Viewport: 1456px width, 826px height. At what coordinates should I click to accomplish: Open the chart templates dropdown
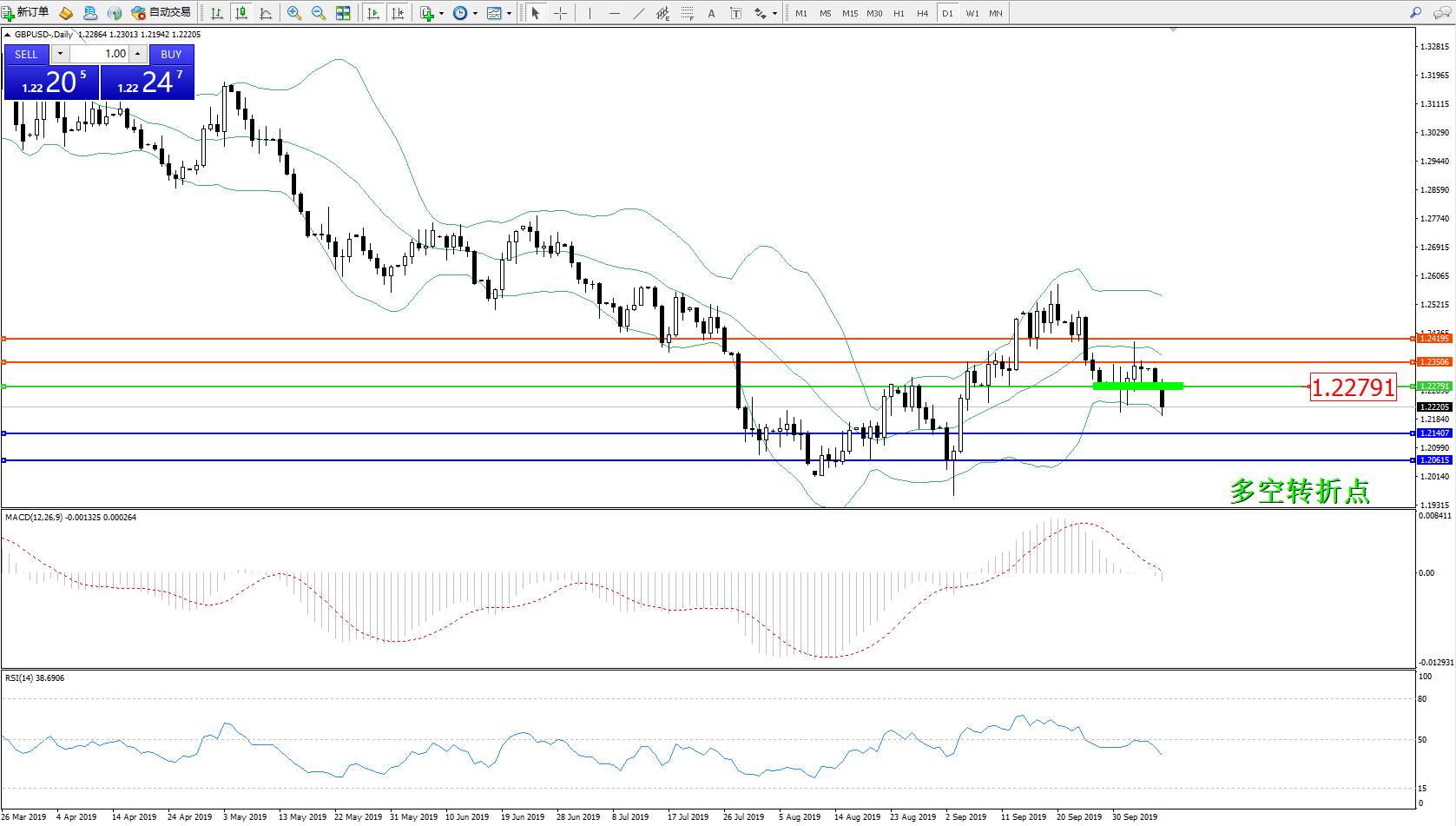point(509,13)
